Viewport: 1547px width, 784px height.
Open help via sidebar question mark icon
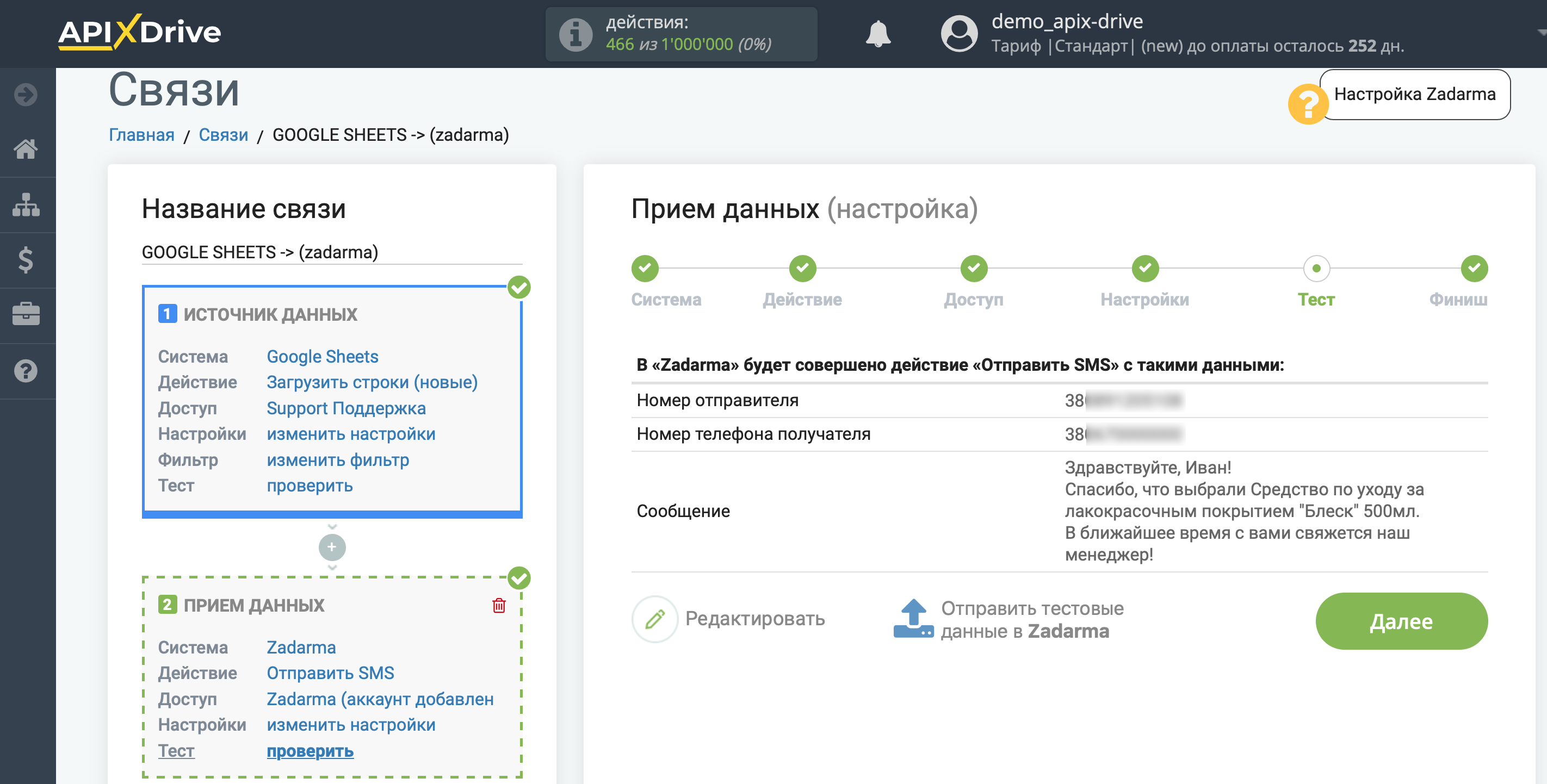tap(26, 371)
